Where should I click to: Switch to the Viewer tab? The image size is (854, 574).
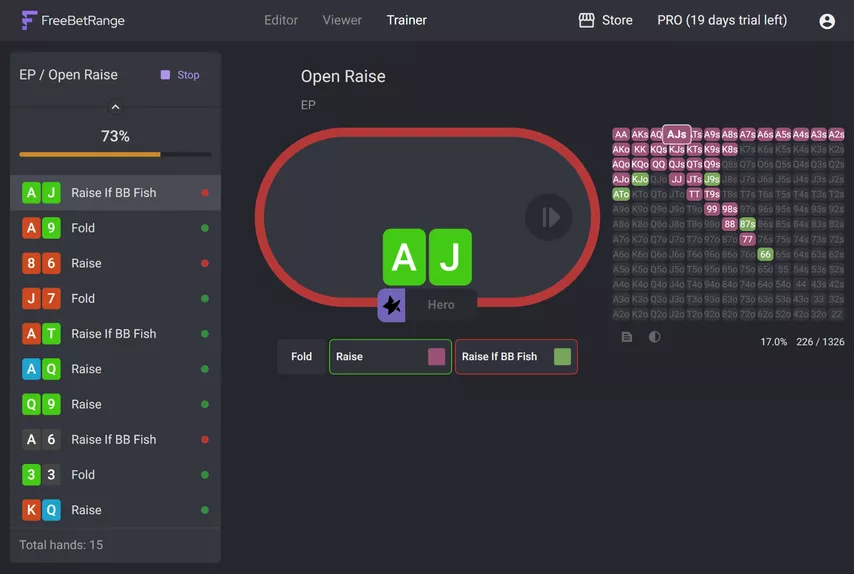[x=342, y=20]
